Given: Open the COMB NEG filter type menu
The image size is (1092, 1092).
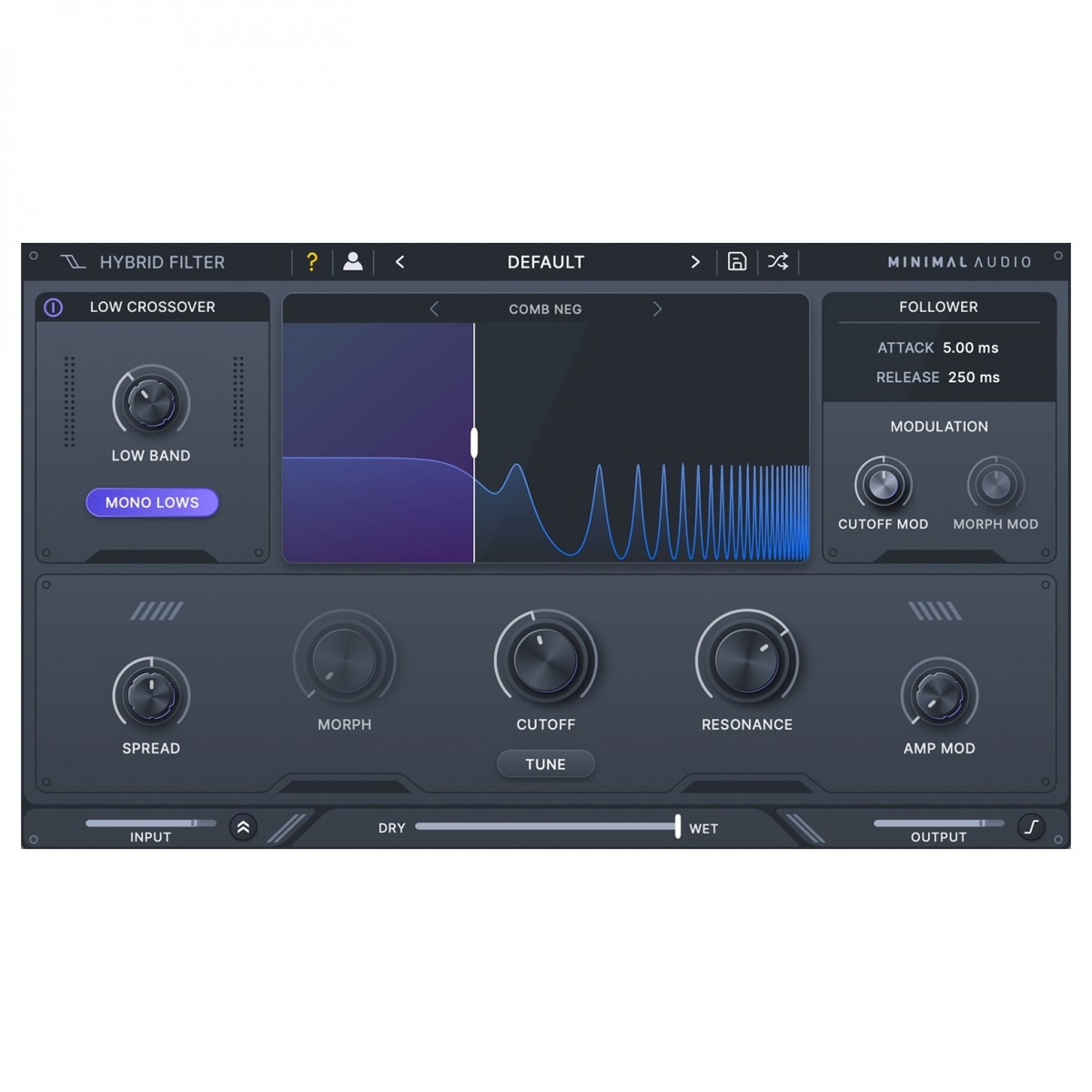Looking at the screenshot, I should (545, 309).
